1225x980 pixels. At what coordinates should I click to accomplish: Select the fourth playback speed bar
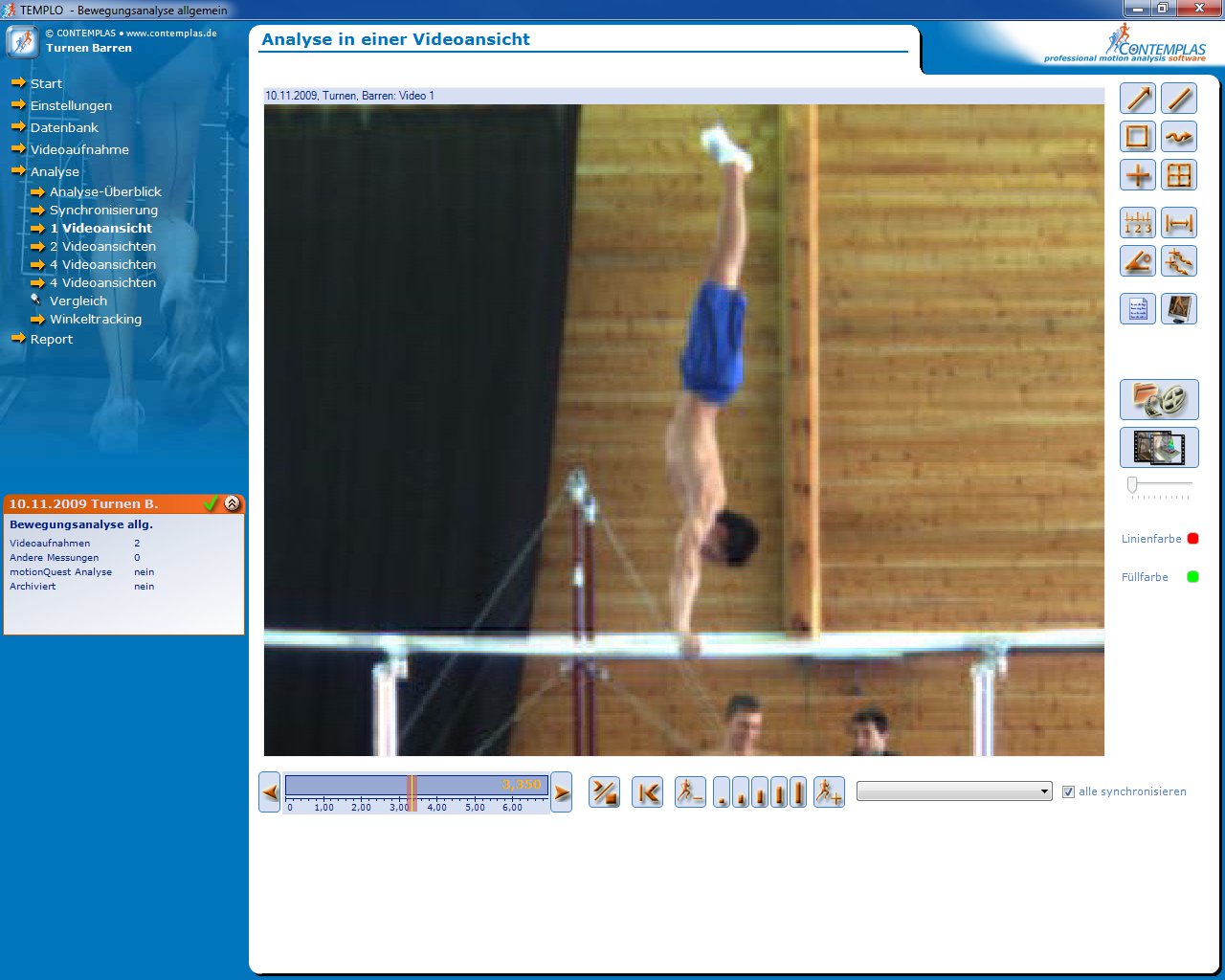[x=779, y=792]
